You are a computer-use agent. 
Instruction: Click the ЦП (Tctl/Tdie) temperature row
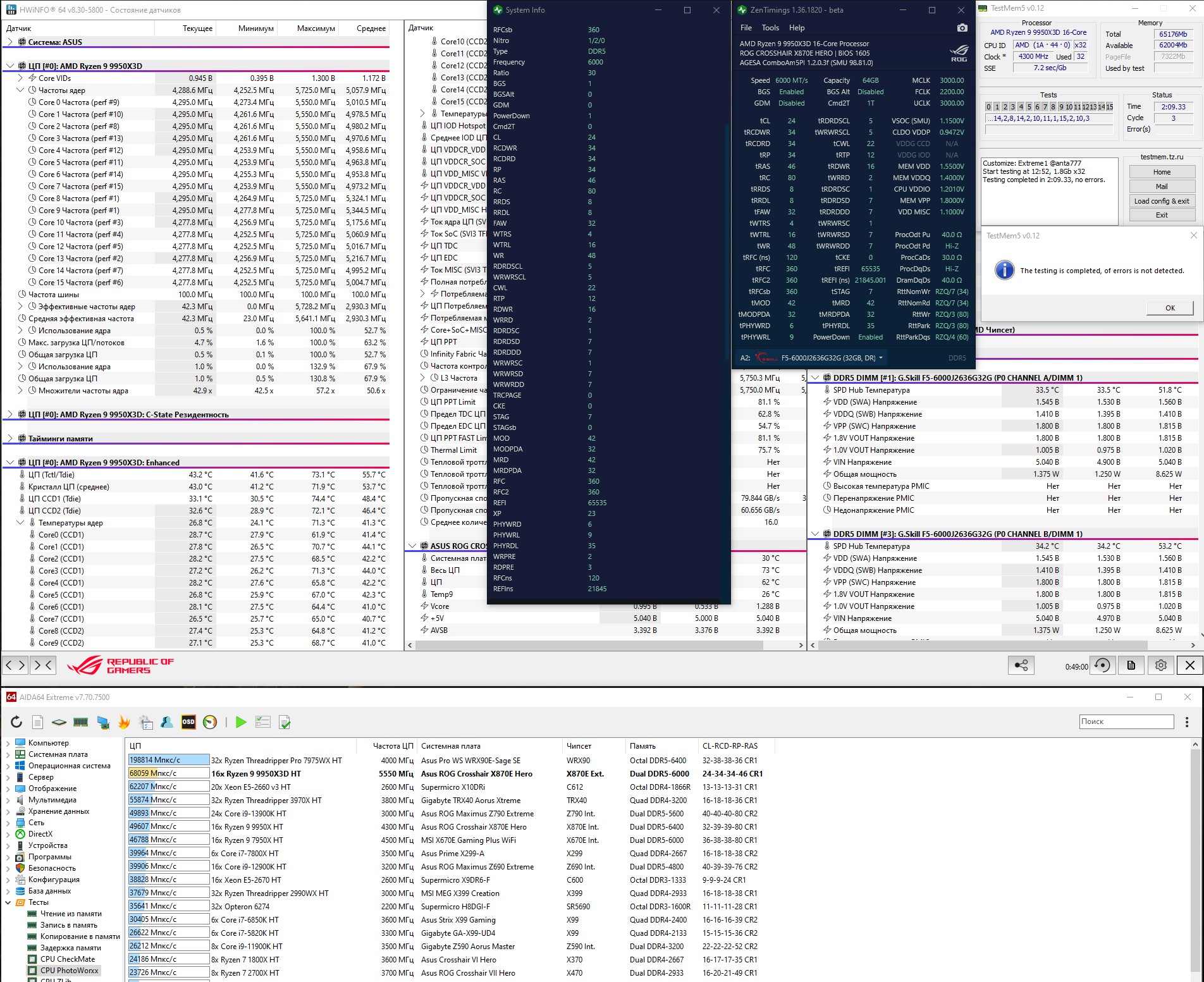pyautogui.click(x=197, y=475)
